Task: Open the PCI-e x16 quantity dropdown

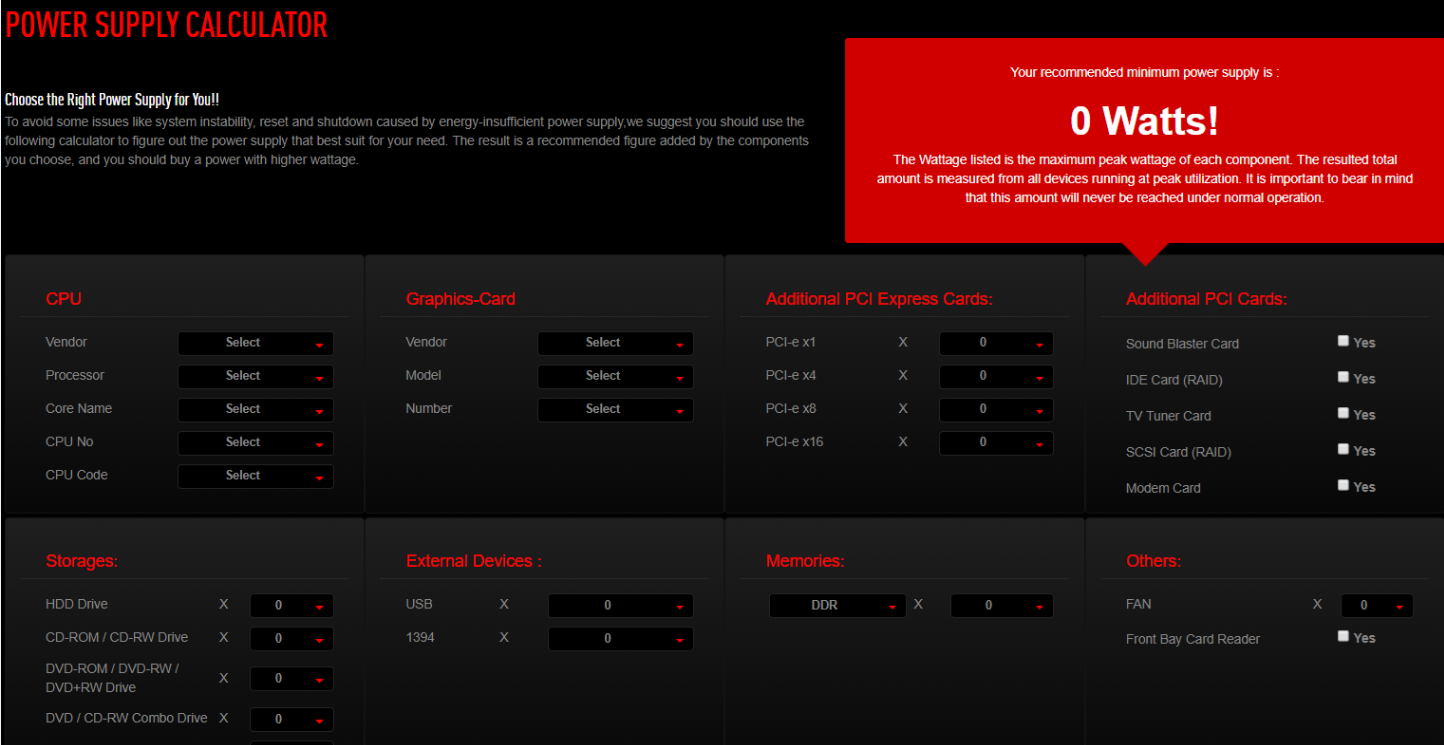Action: coord(995,442)
